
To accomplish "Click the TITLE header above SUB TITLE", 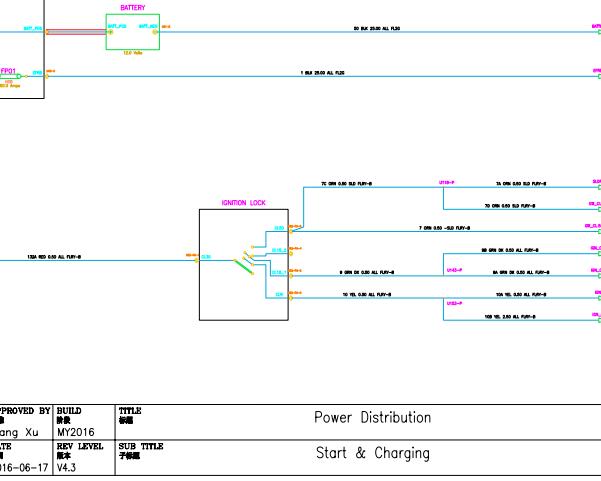I will [x=130, y=411].
